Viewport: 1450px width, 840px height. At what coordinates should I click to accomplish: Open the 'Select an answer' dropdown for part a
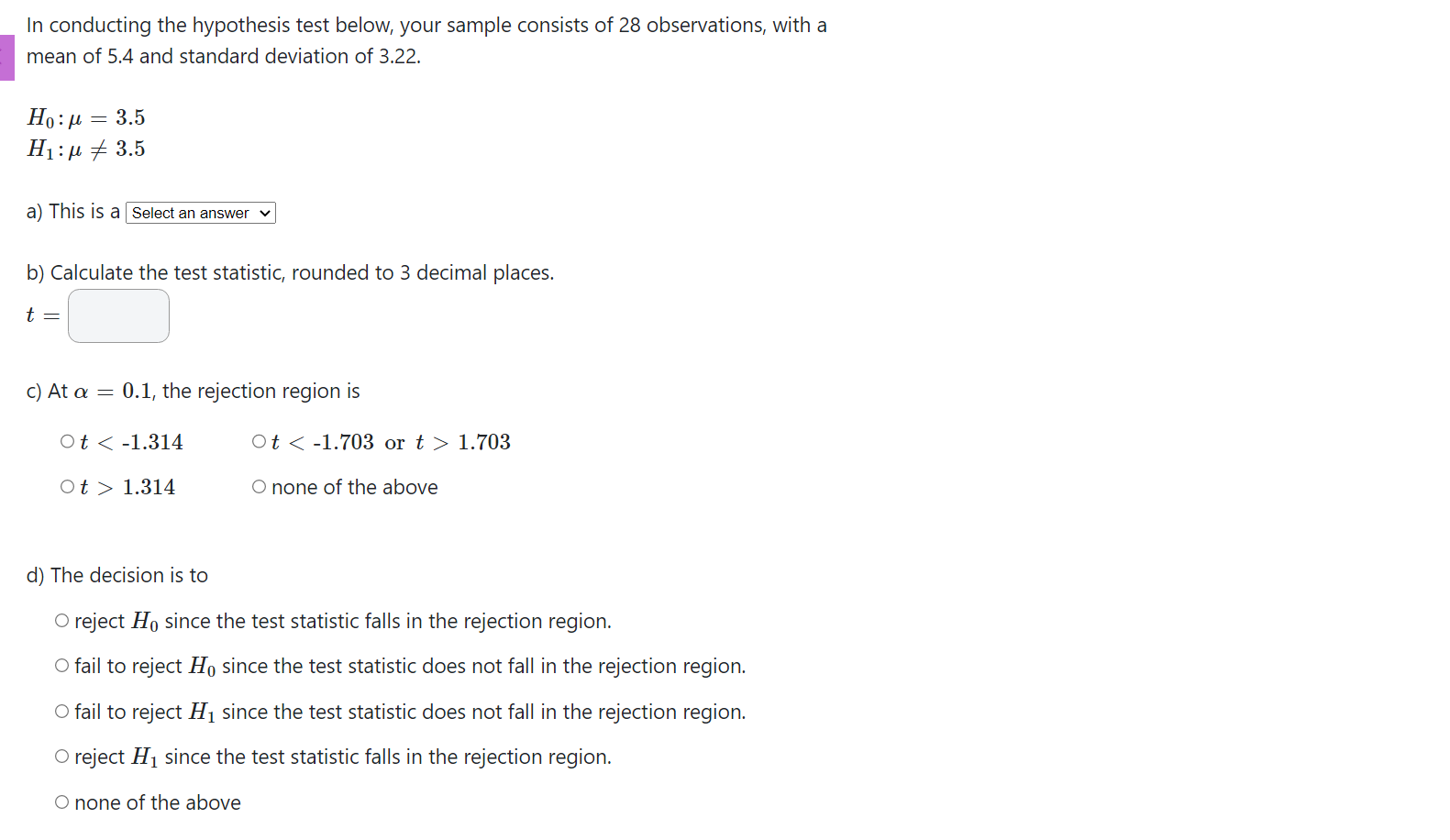coord(200,212)
